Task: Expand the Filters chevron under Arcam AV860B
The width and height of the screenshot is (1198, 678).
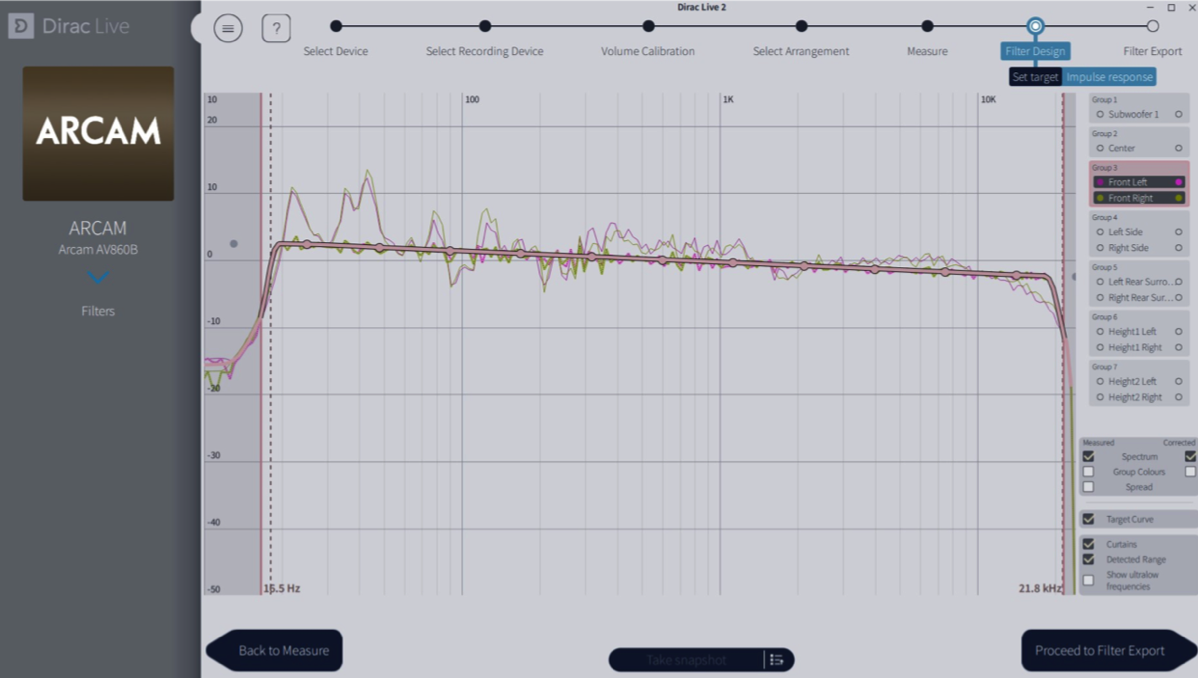Action: (x=98, y=279)
